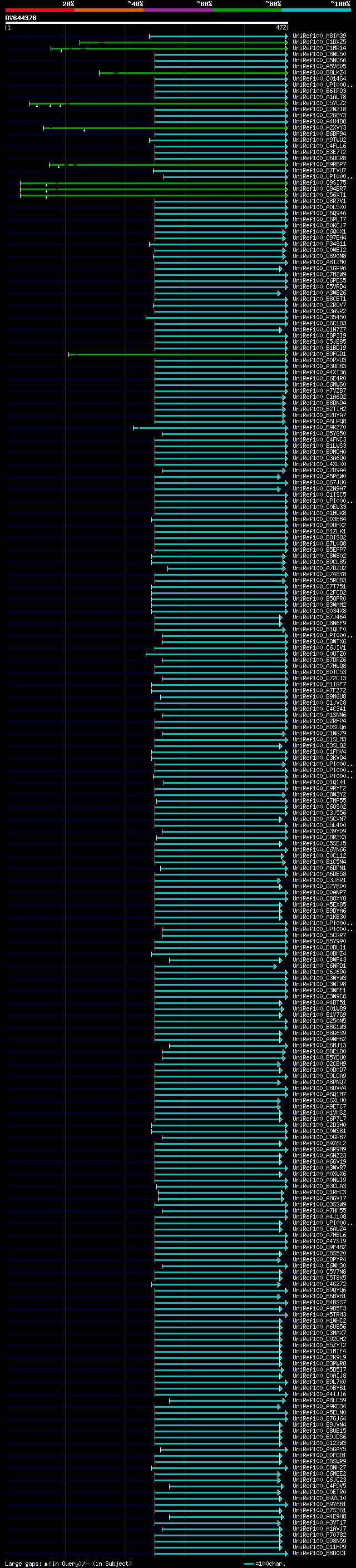Select hit UniRef100_A3WB26
Image resolution: width=356 pixels, height=1568 pixels.
click(x=319, y=293)
